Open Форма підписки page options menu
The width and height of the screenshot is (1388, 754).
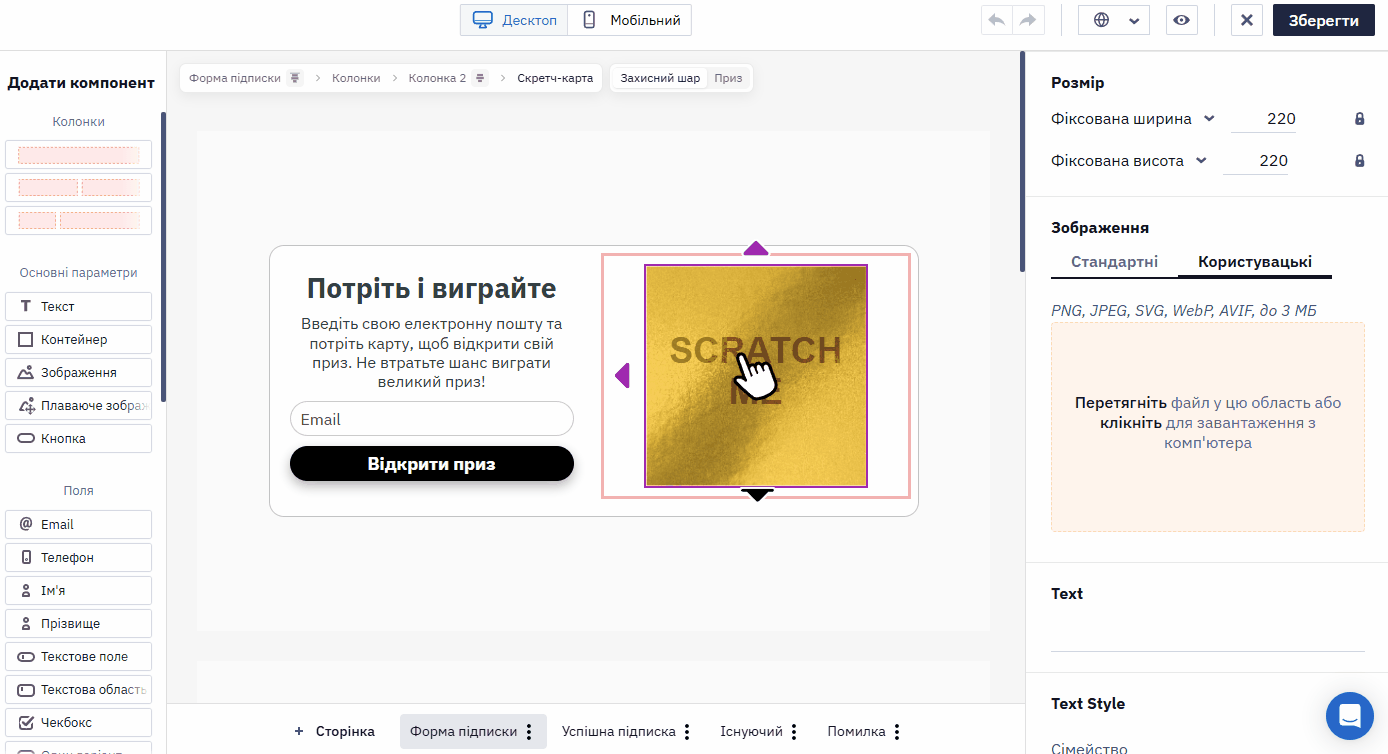coord(529,732)
